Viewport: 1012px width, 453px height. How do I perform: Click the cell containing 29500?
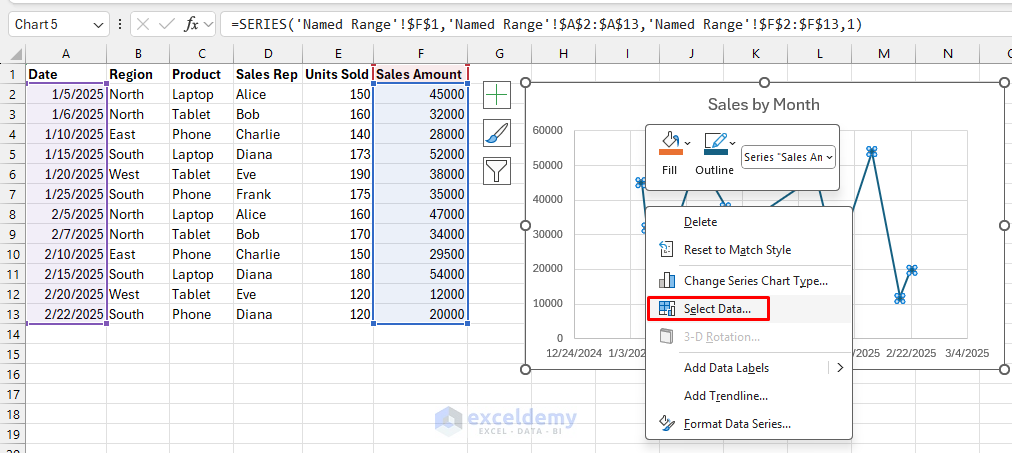(421, 254)
